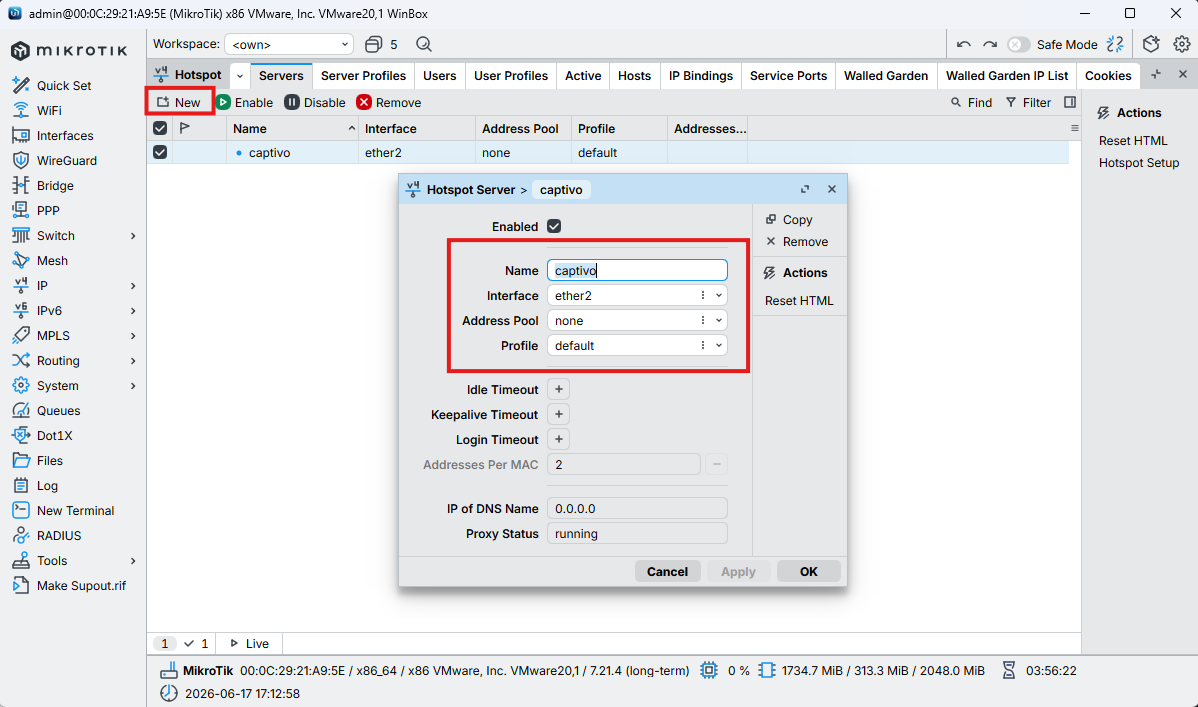Expand the Profile dropdown arrow
Screen dimensions: 1198x707
(x=719, y=345)
